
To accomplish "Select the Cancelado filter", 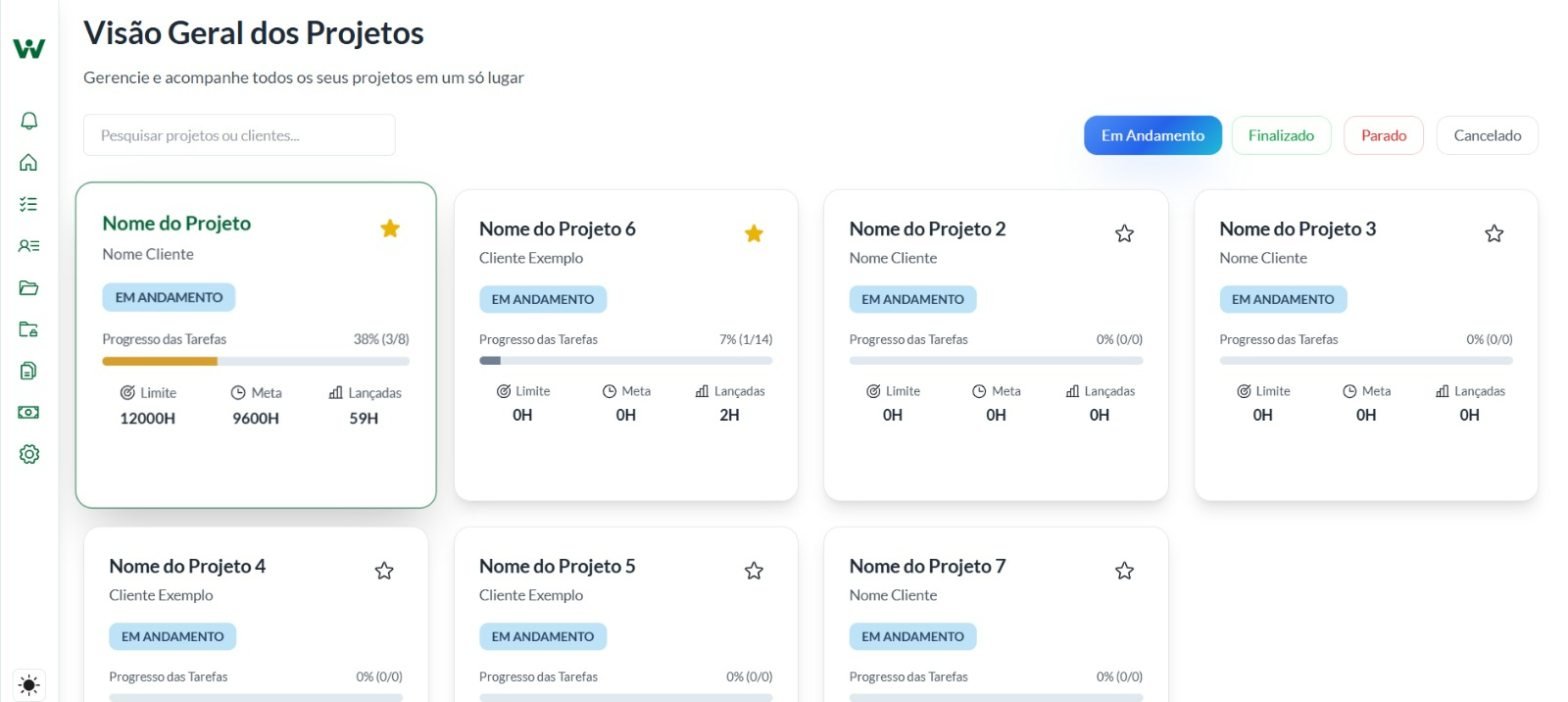I will pos(1488,135).
